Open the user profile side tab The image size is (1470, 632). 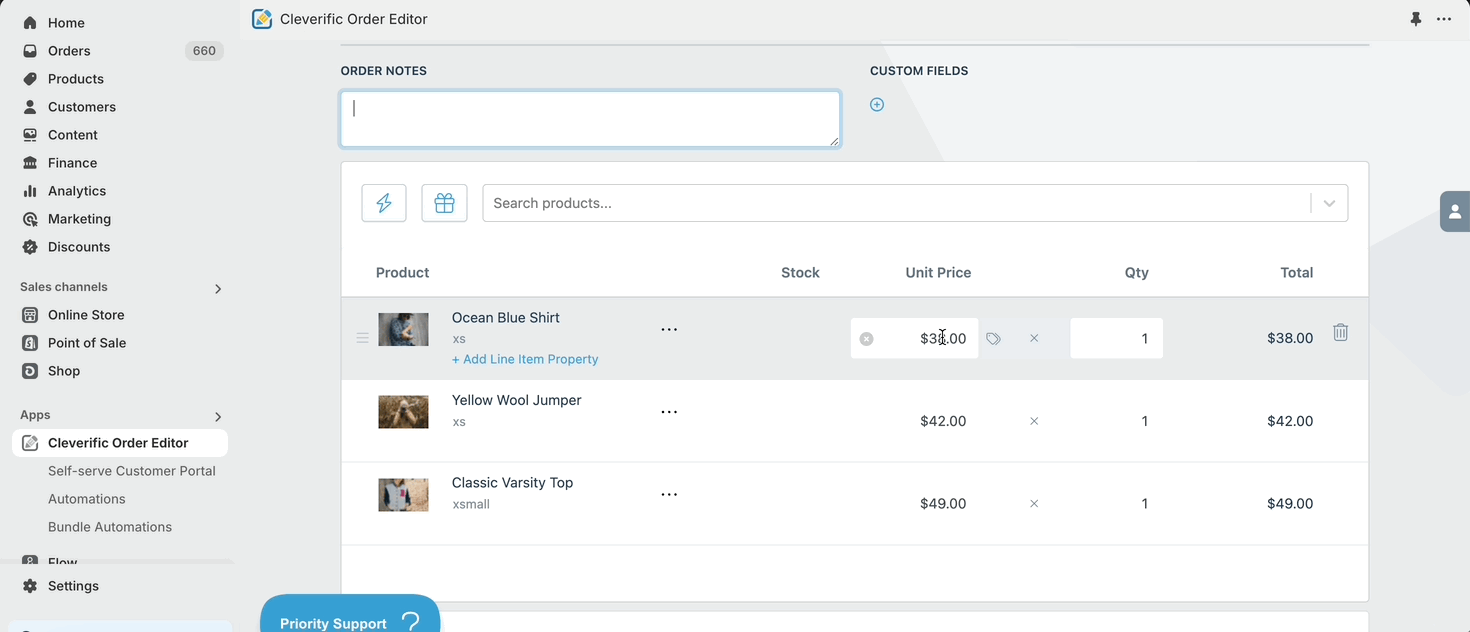tap(1455, 211)
